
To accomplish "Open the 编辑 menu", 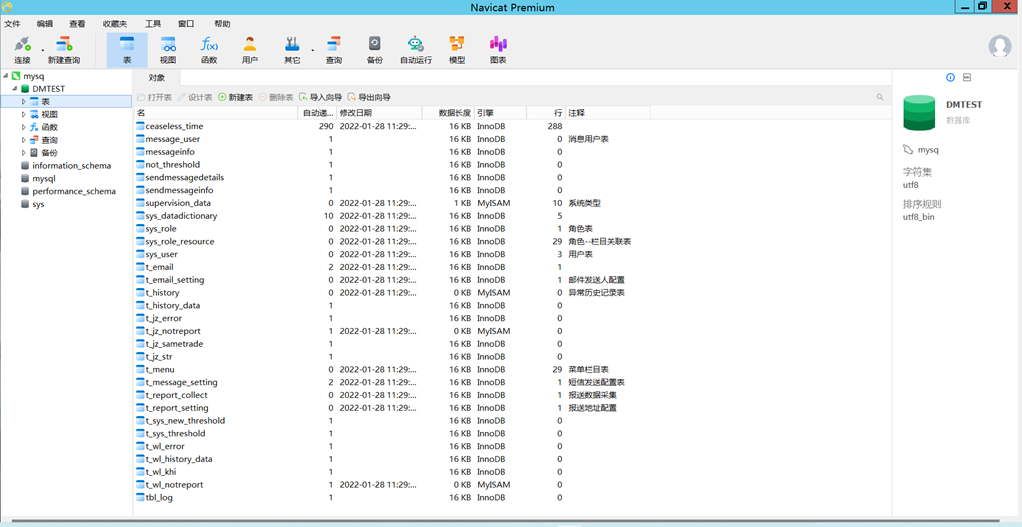I will click(45, 24).
